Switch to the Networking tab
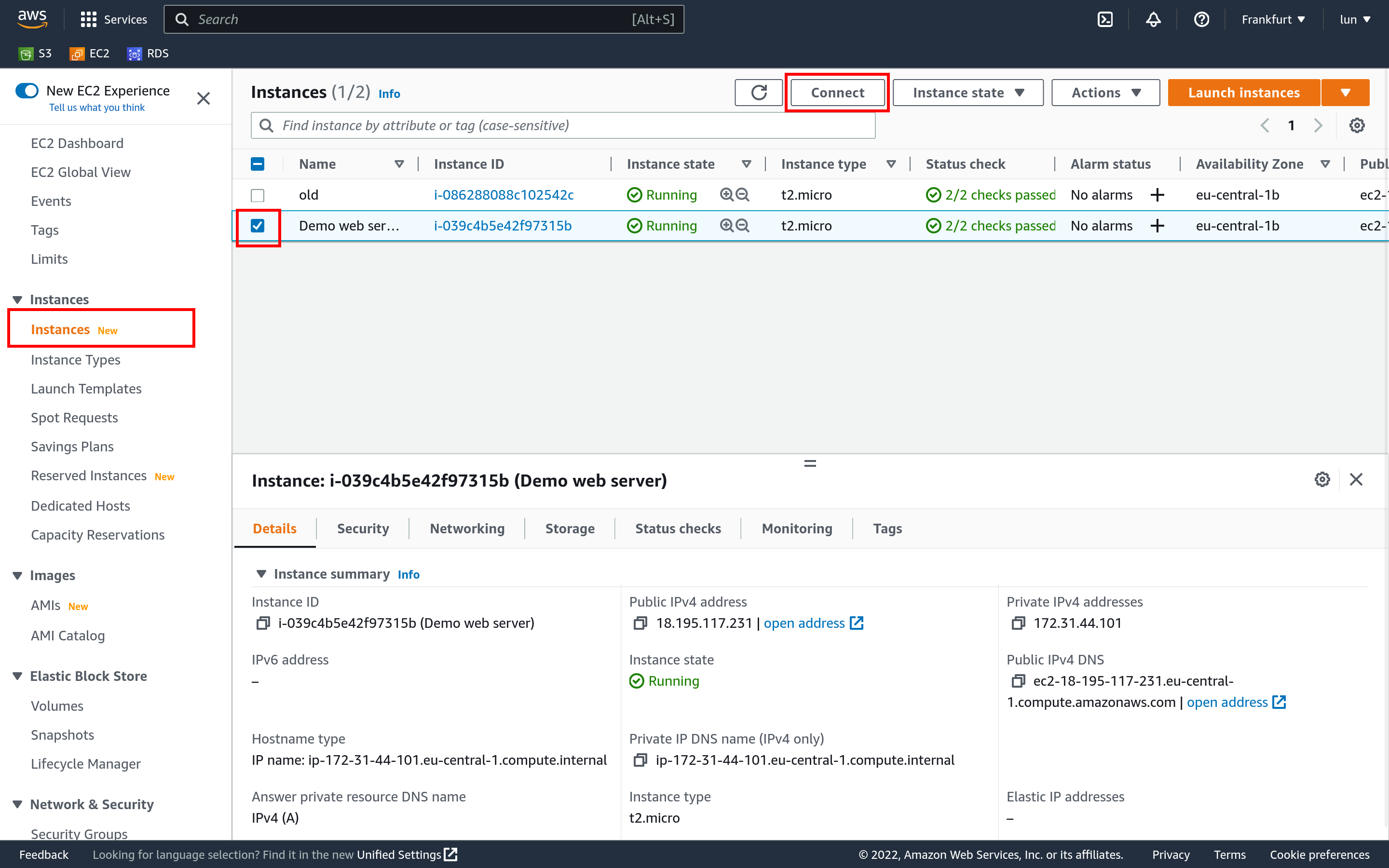 [467, 528]
